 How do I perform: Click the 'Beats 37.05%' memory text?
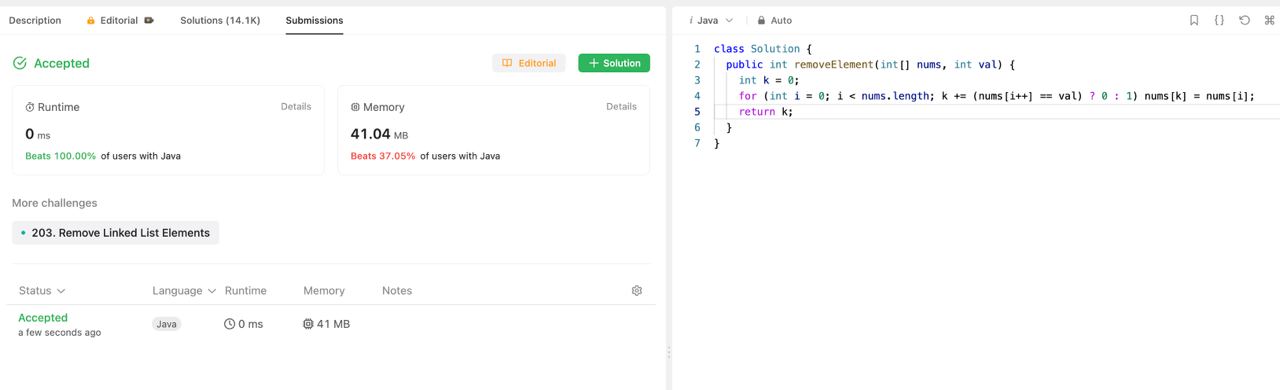tap(383, 156)
